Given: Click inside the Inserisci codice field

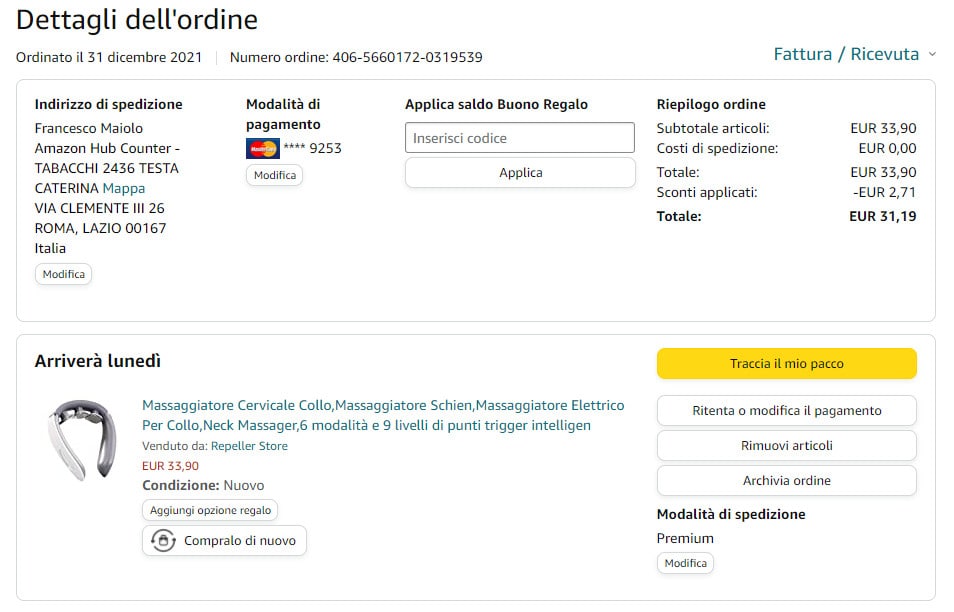Looking at the screenshot, I should 520,138.
